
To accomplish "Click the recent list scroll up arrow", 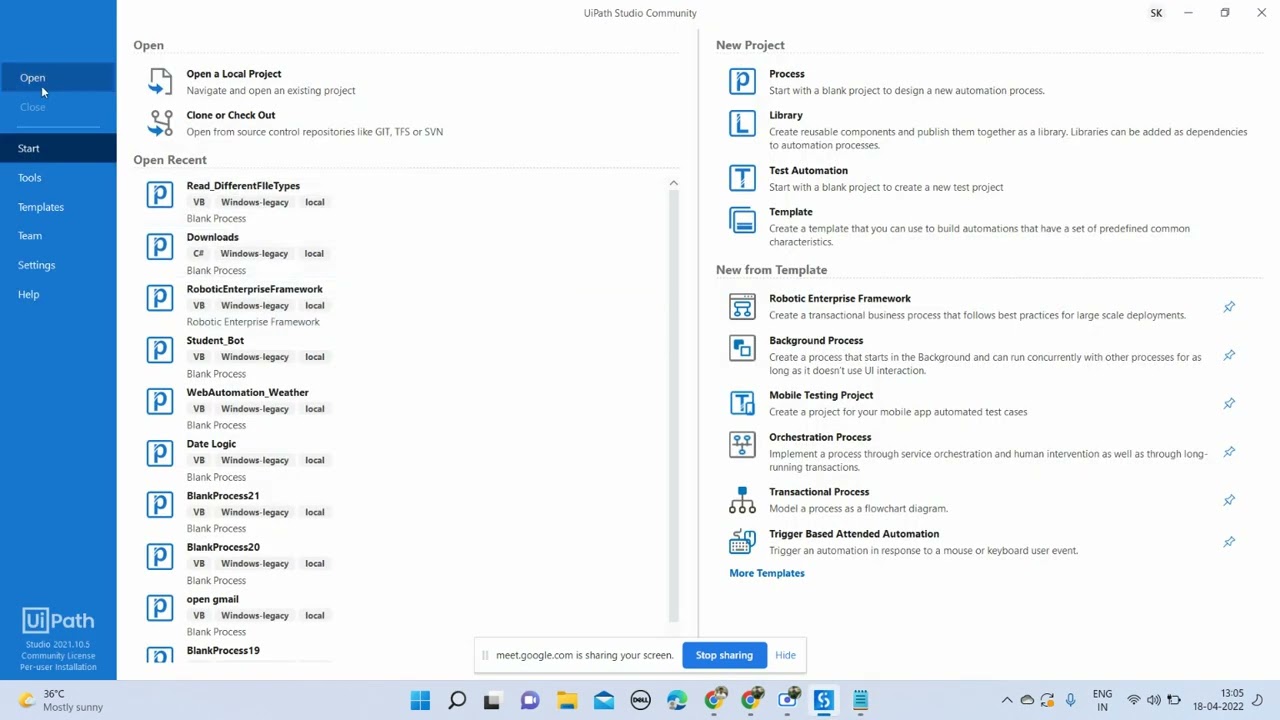I will [673, 183].
